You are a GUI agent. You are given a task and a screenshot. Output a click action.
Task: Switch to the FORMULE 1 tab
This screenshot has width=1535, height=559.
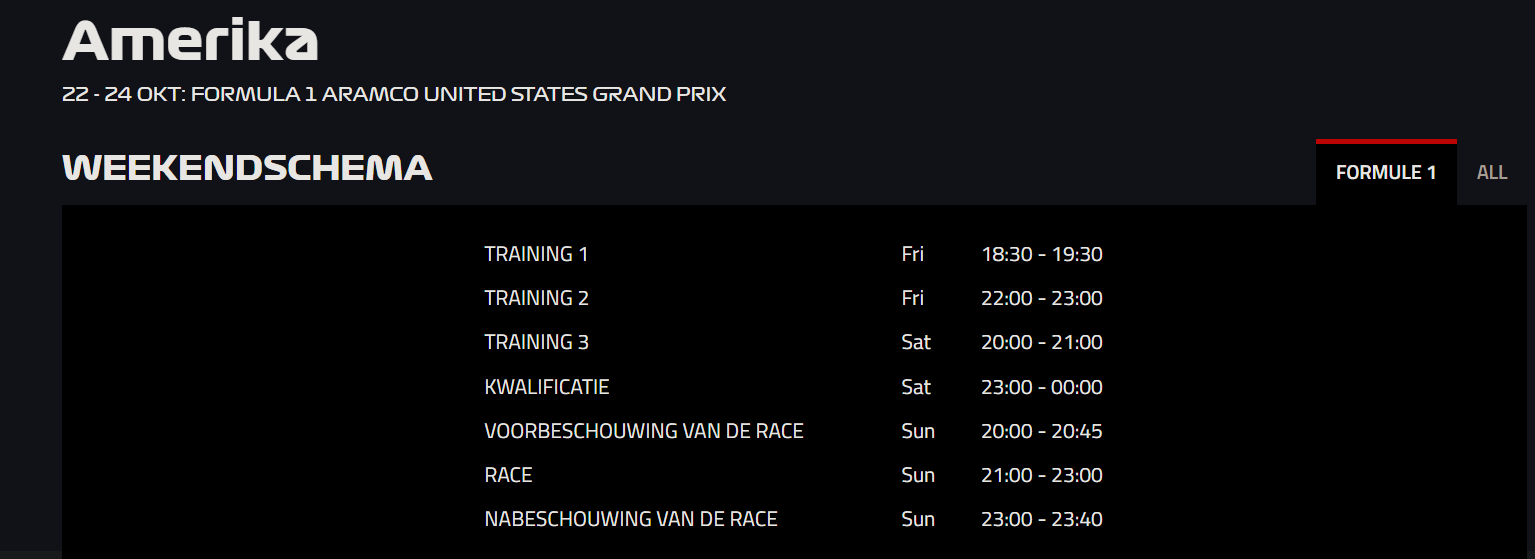1385,172
